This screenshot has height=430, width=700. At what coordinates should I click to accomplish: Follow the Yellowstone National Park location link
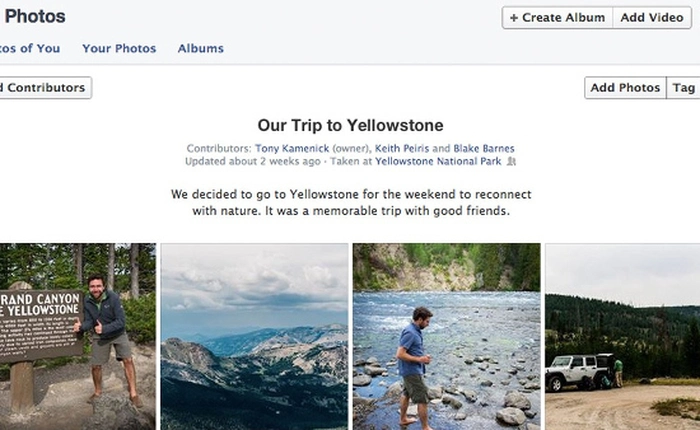click(x=439, y=161)
